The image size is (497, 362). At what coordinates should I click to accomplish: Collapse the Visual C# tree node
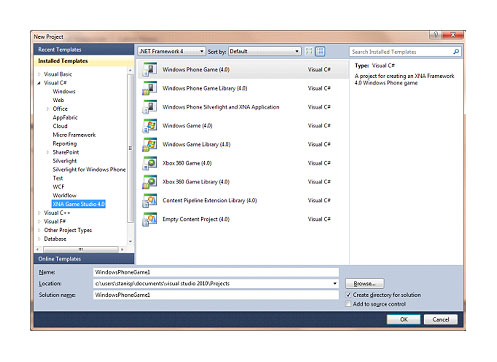[x=39, y=83]
